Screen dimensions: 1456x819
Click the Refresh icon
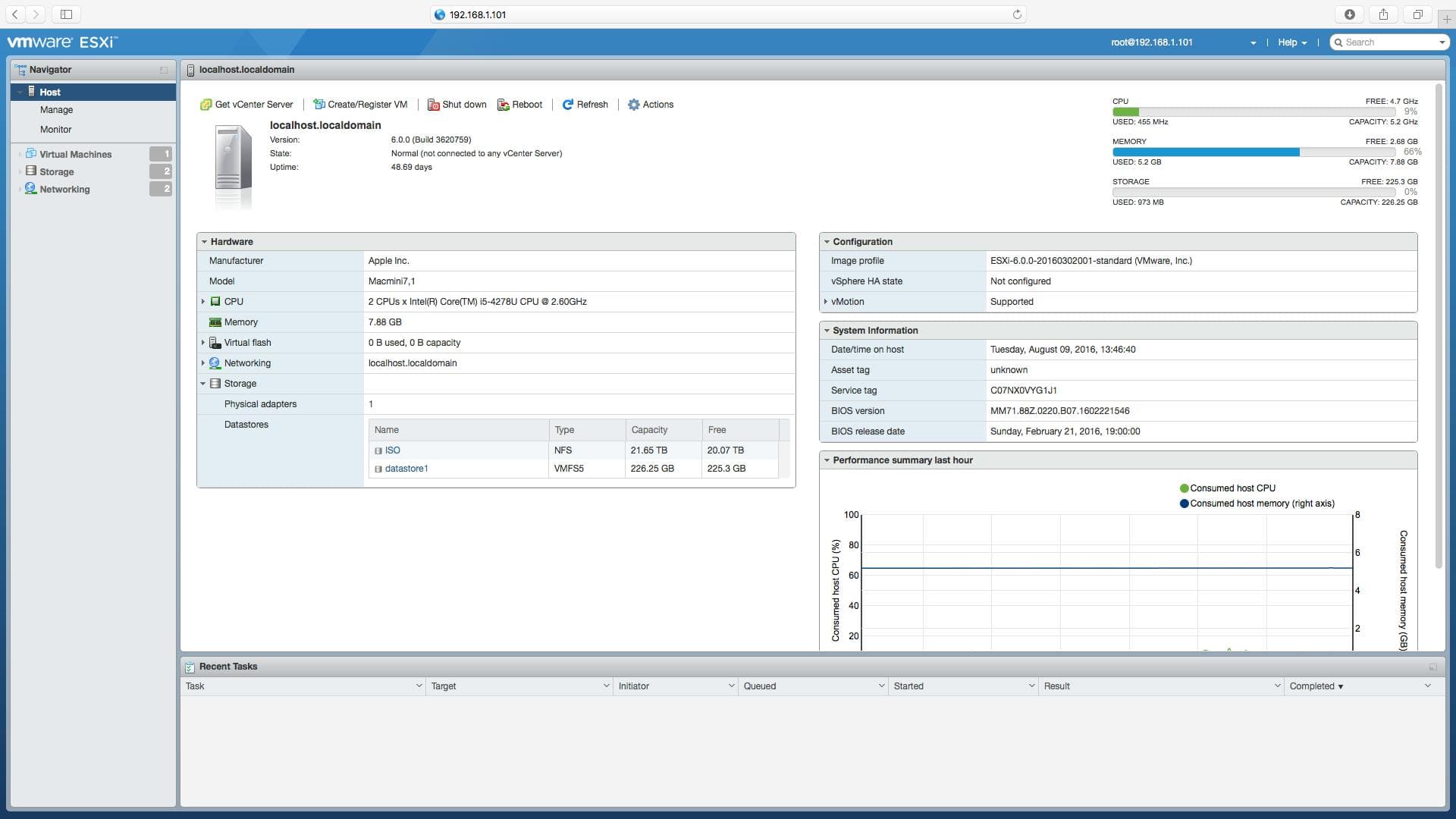tap(568, 104)
